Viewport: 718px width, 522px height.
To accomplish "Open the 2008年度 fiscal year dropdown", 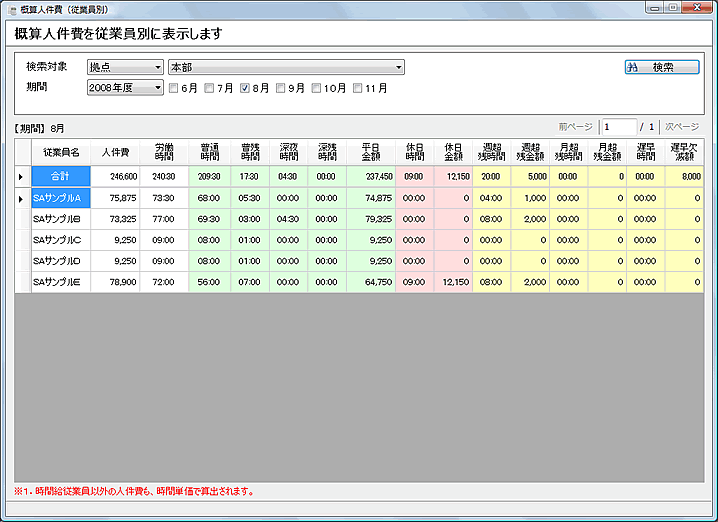I will point(124,88).
